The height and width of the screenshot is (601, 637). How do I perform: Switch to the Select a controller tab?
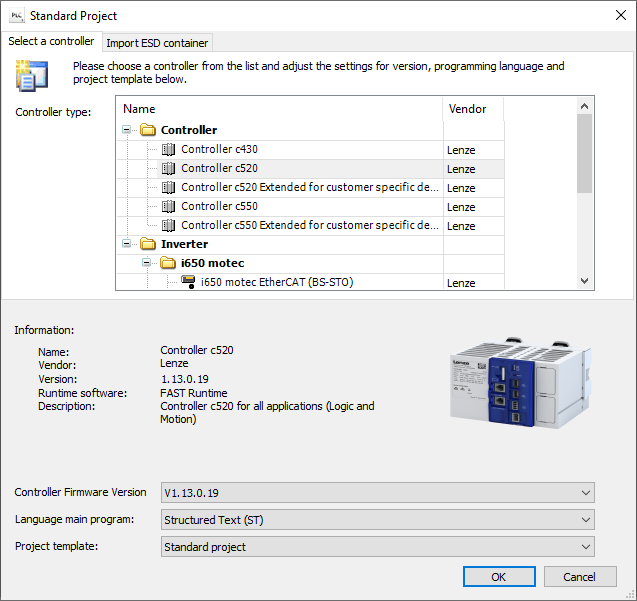tap(51, 41)
